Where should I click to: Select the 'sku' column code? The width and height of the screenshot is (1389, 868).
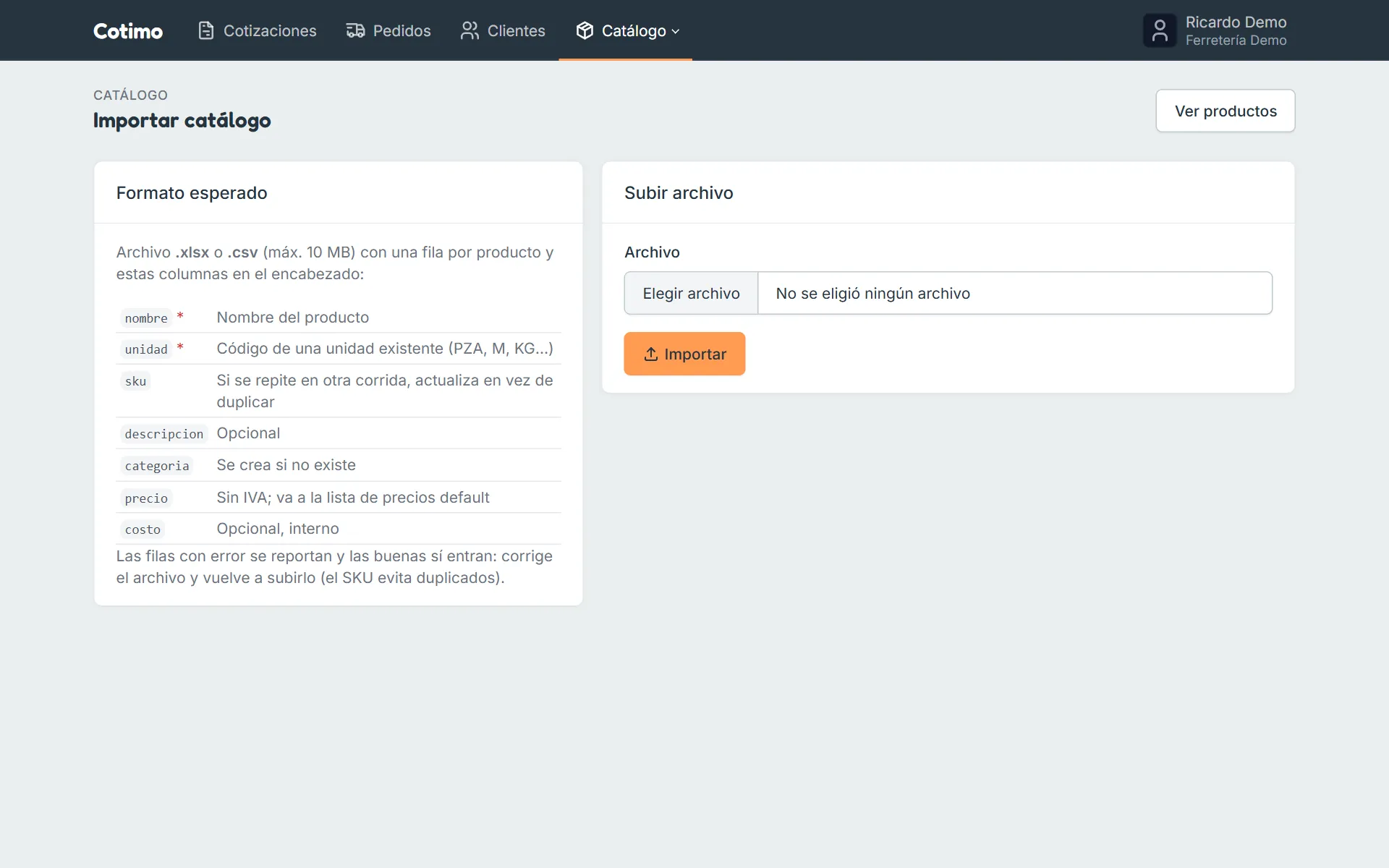[x=135, y=381]
